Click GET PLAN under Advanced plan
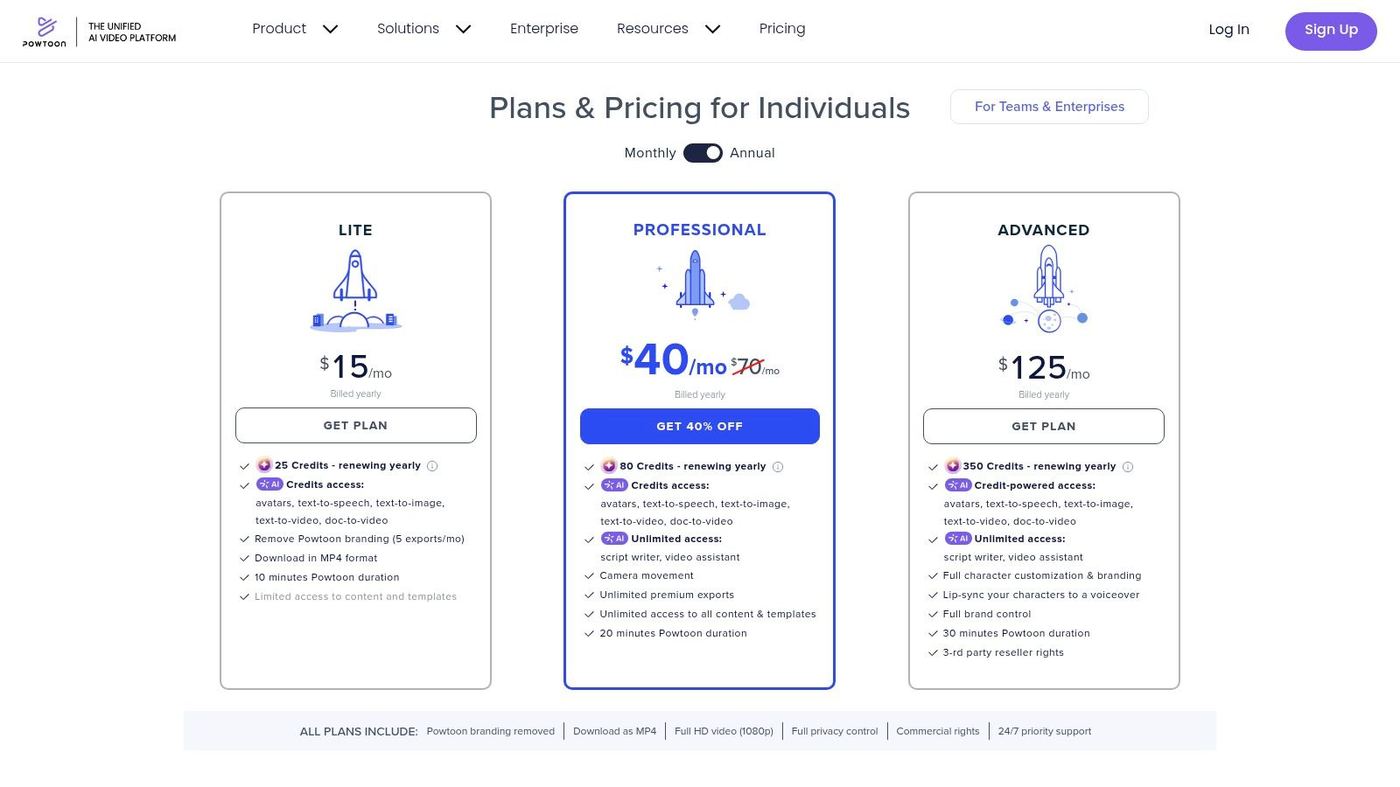 click(1044, 426)
